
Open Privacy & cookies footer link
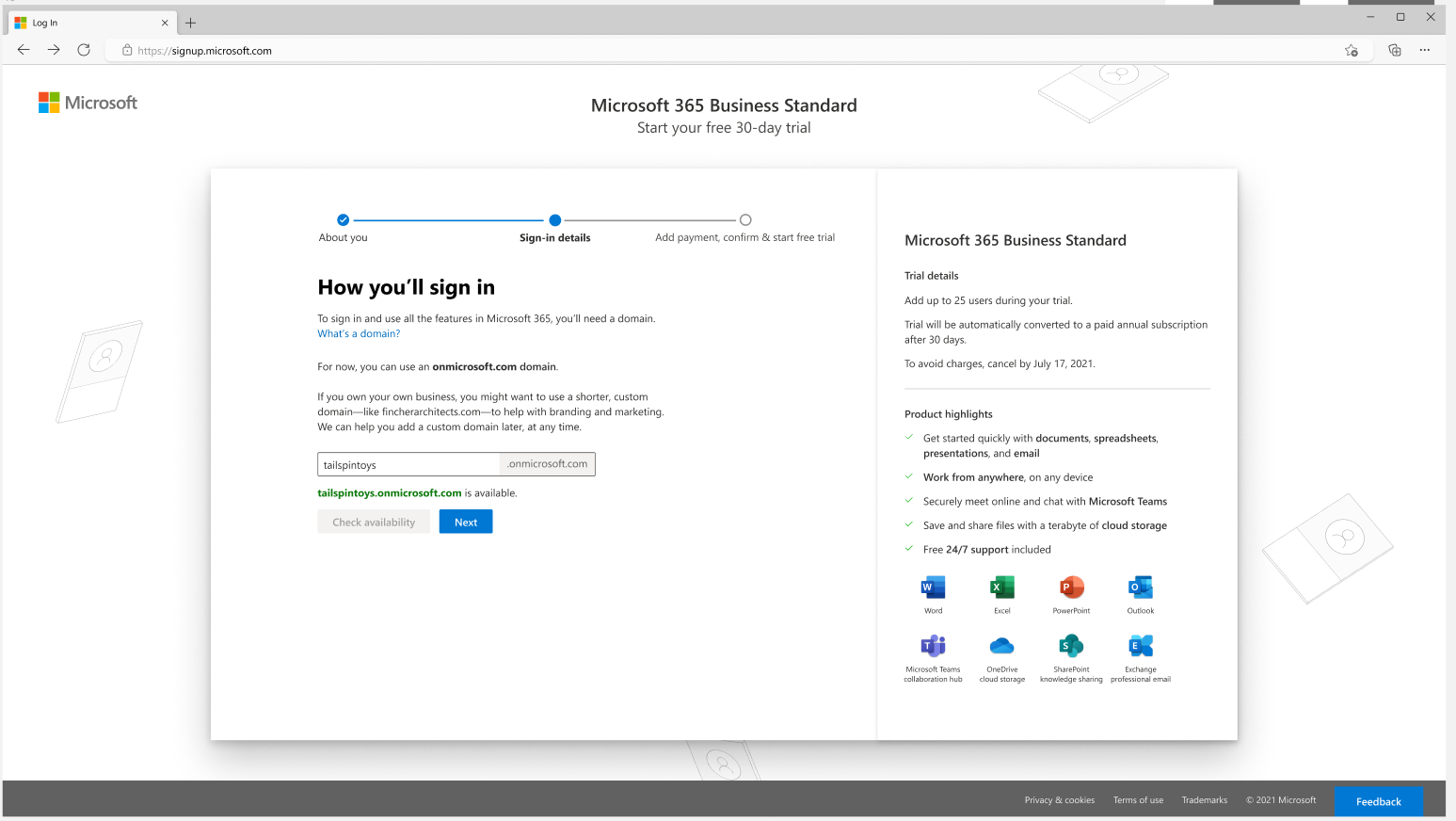1060,800
